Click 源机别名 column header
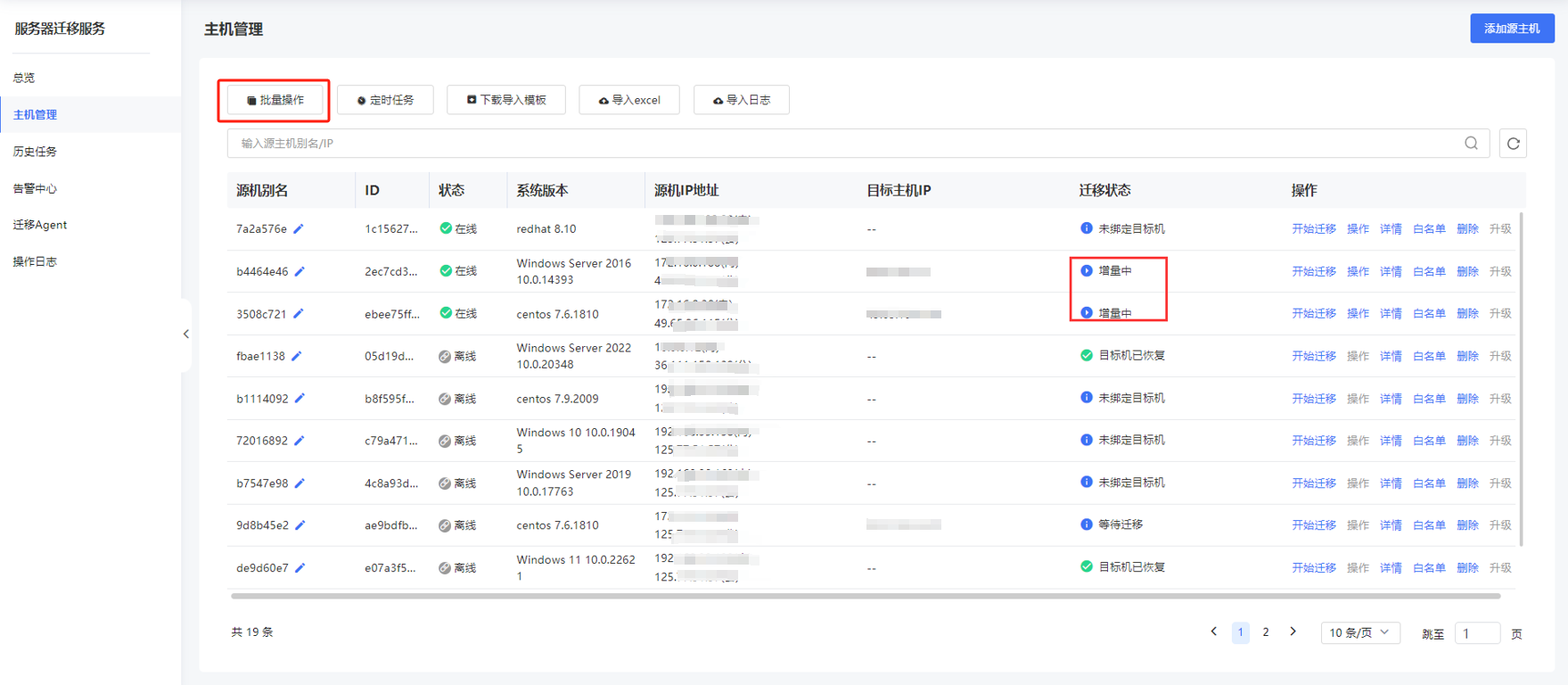Viewport: 1568px width, 685px height. coord(262,190)
